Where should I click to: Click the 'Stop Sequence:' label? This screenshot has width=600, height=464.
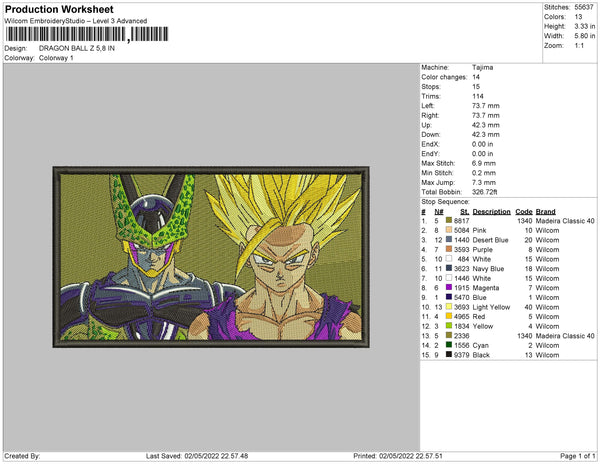pos(445,201)
